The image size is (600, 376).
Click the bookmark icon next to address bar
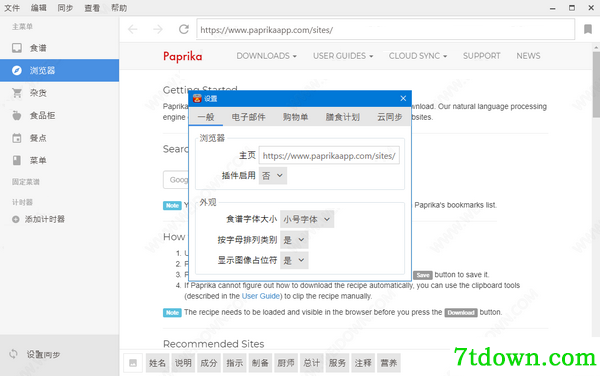(x=588, y=29)
